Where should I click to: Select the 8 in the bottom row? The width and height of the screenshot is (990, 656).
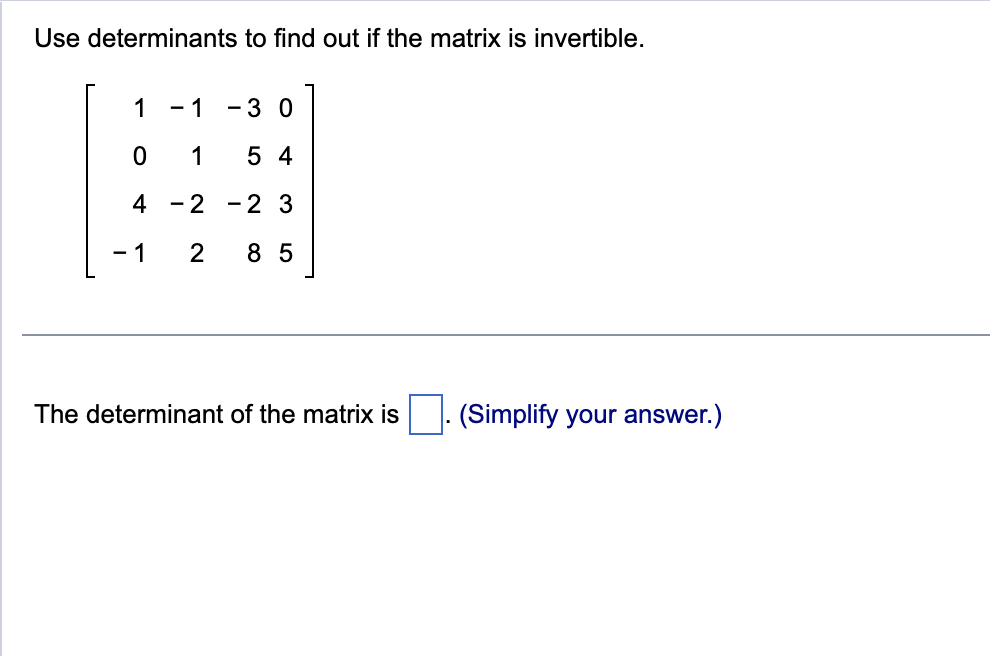[253, 253]
